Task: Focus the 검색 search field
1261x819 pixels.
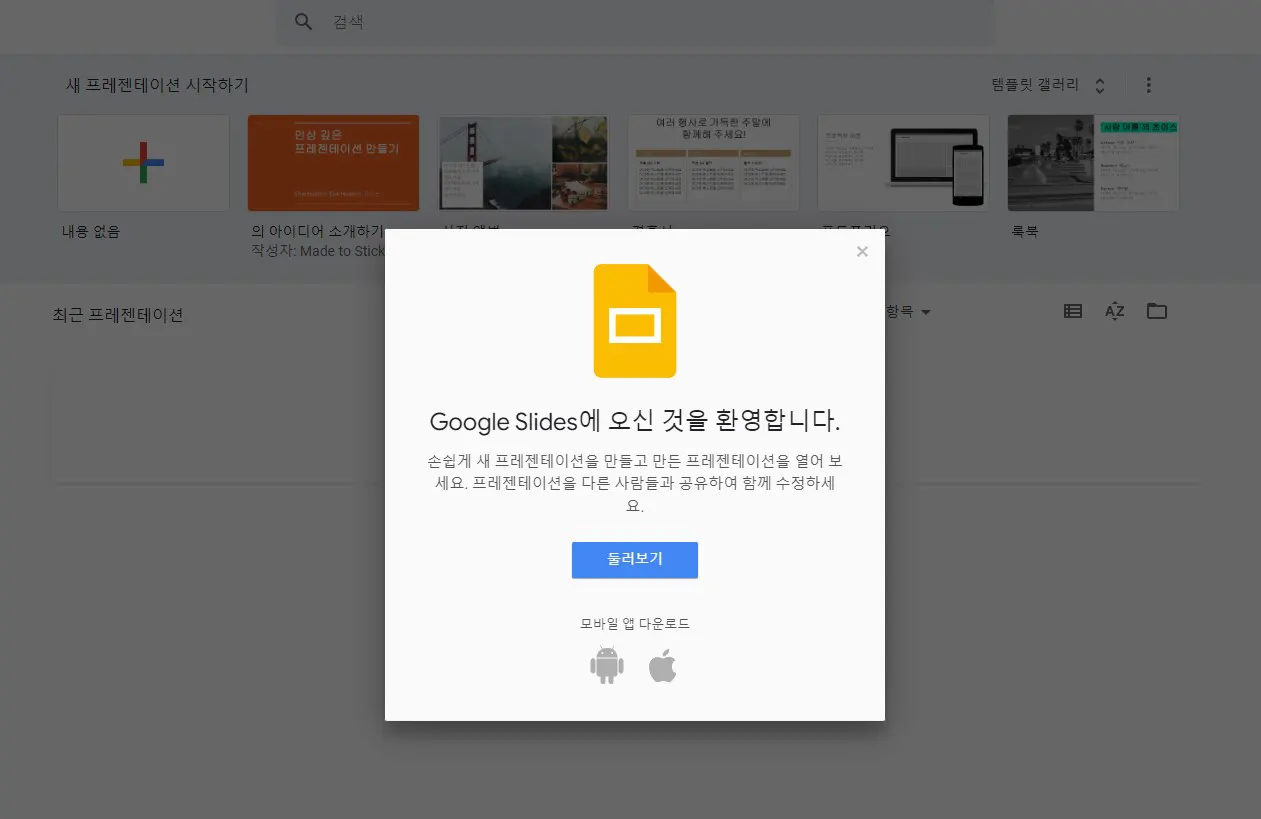Action: coord(635,22)
